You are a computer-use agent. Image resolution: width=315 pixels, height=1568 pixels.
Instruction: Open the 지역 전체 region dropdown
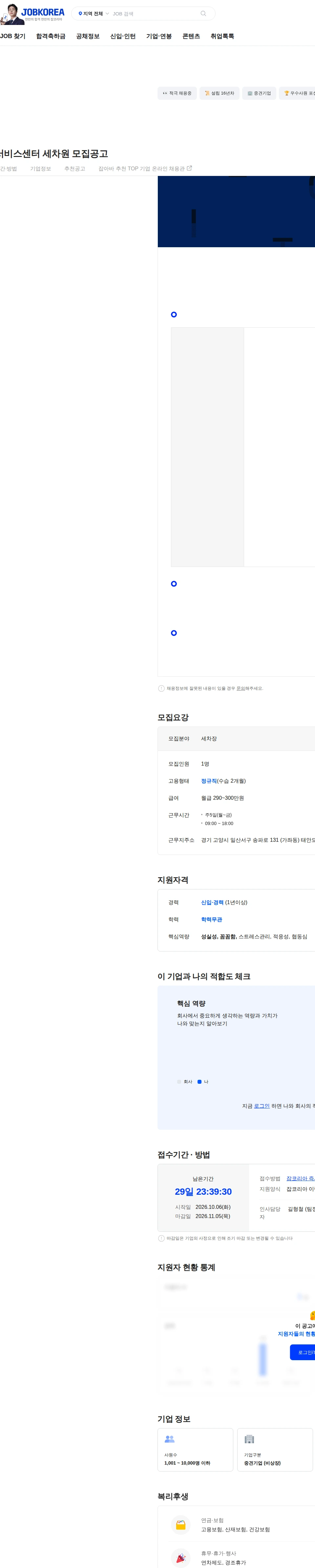coord(94,13)
